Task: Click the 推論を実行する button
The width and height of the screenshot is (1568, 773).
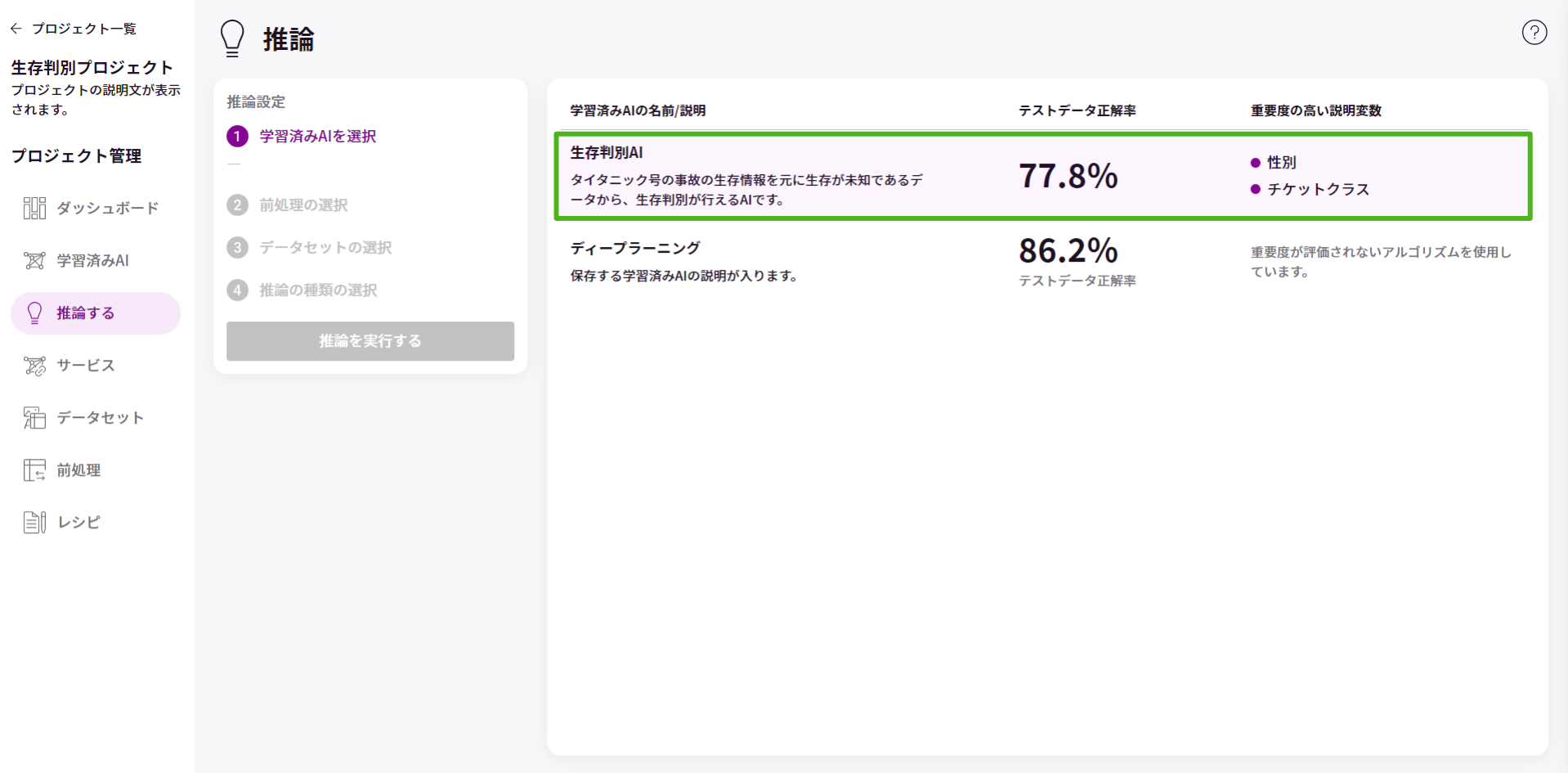Action: tap(370, 341)
